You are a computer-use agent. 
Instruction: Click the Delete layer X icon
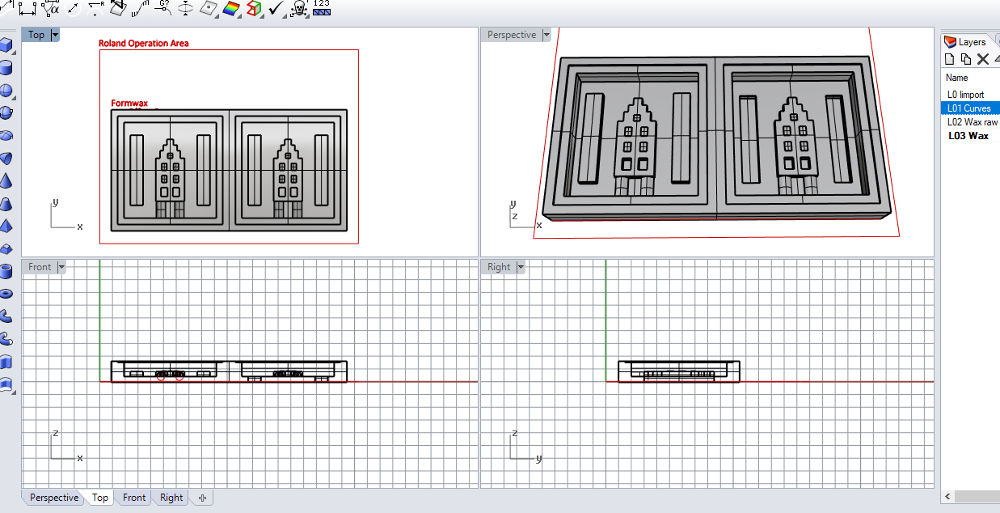(983, 59)
